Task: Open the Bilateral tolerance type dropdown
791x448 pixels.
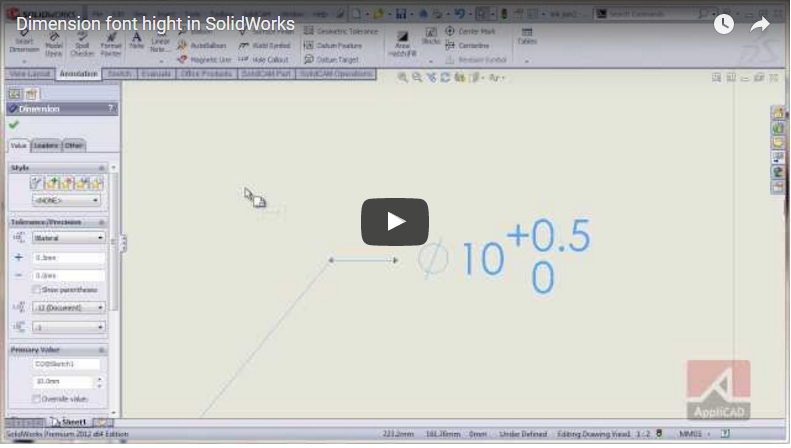Action: click(68, 238)
